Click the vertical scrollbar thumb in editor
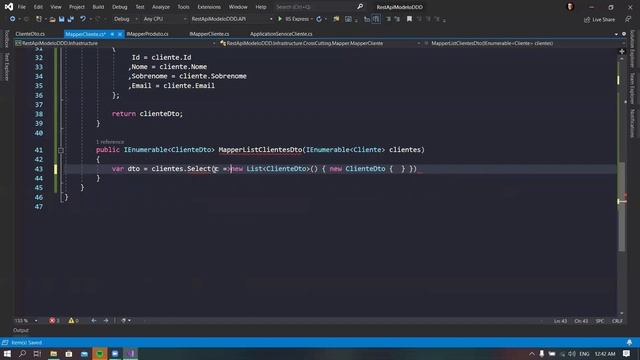 (622, 207)
